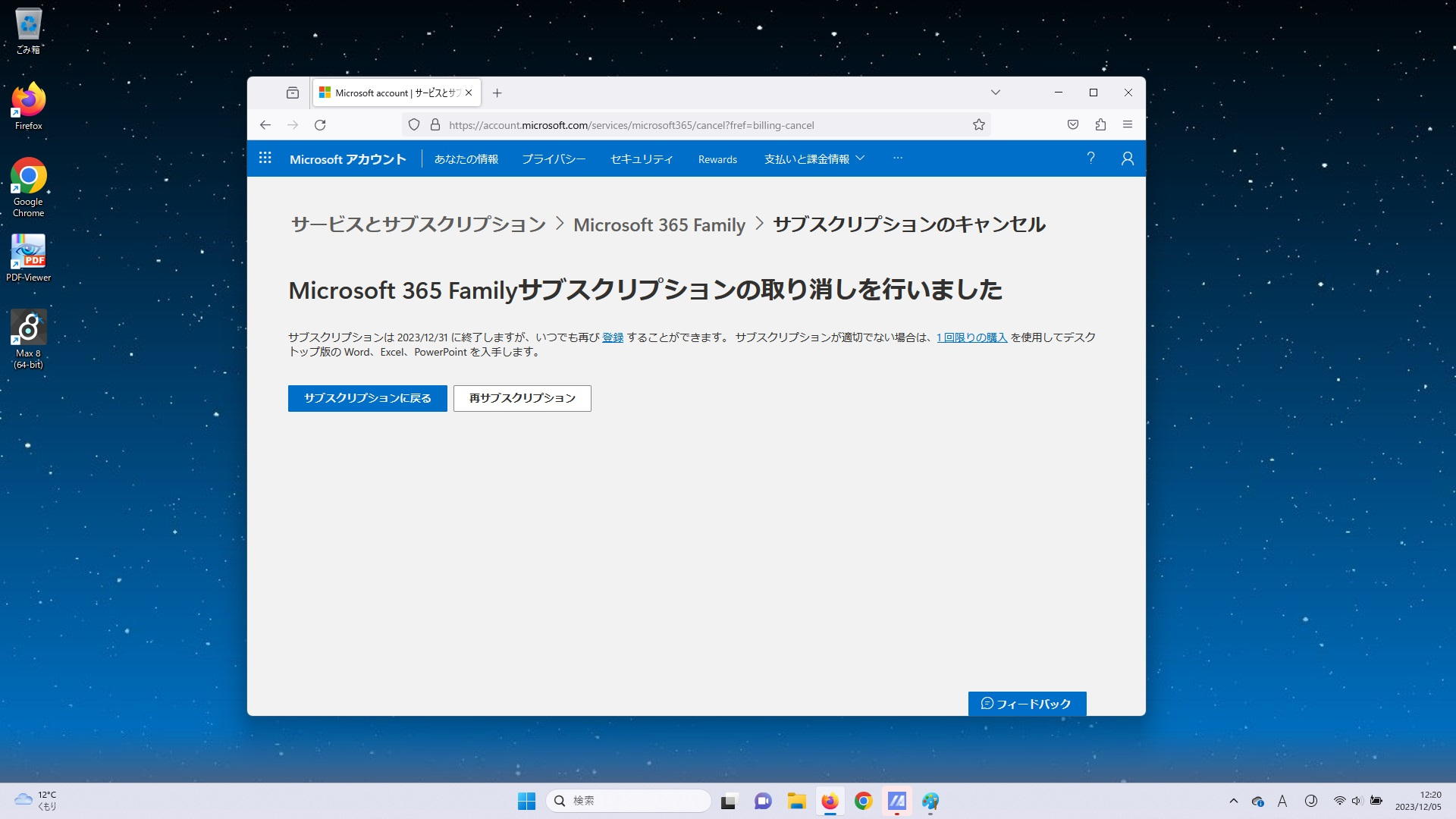Click the help question mark icon
The height and width of the screenshot is (819, 1456).
pos(1090,158)
